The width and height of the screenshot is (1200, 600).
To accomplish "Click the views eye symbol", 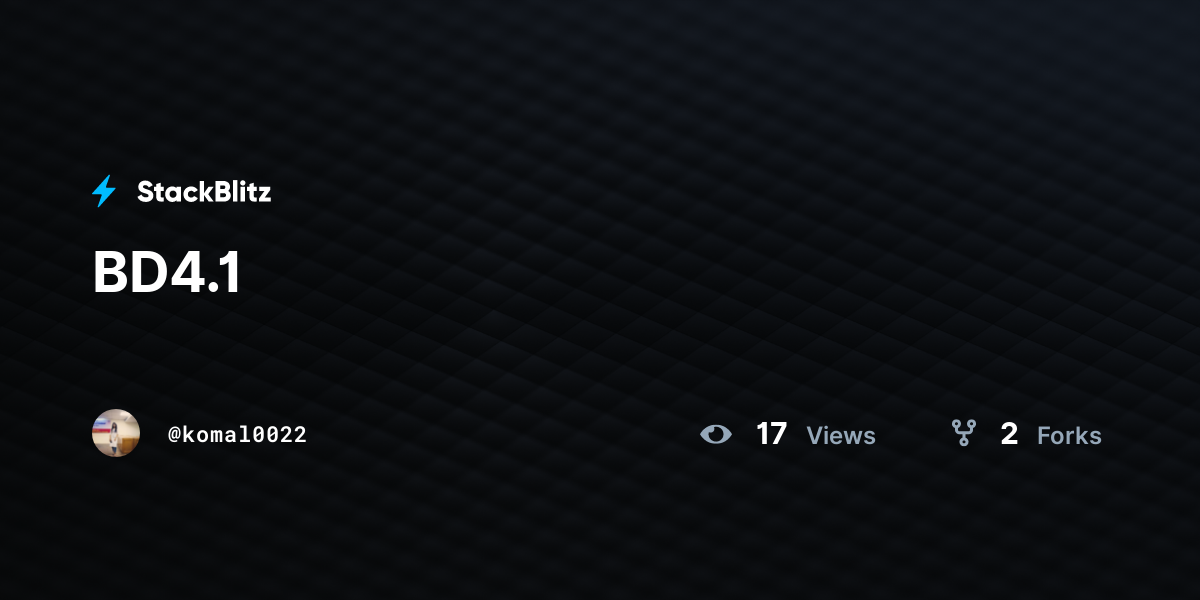I will [716, 434].
